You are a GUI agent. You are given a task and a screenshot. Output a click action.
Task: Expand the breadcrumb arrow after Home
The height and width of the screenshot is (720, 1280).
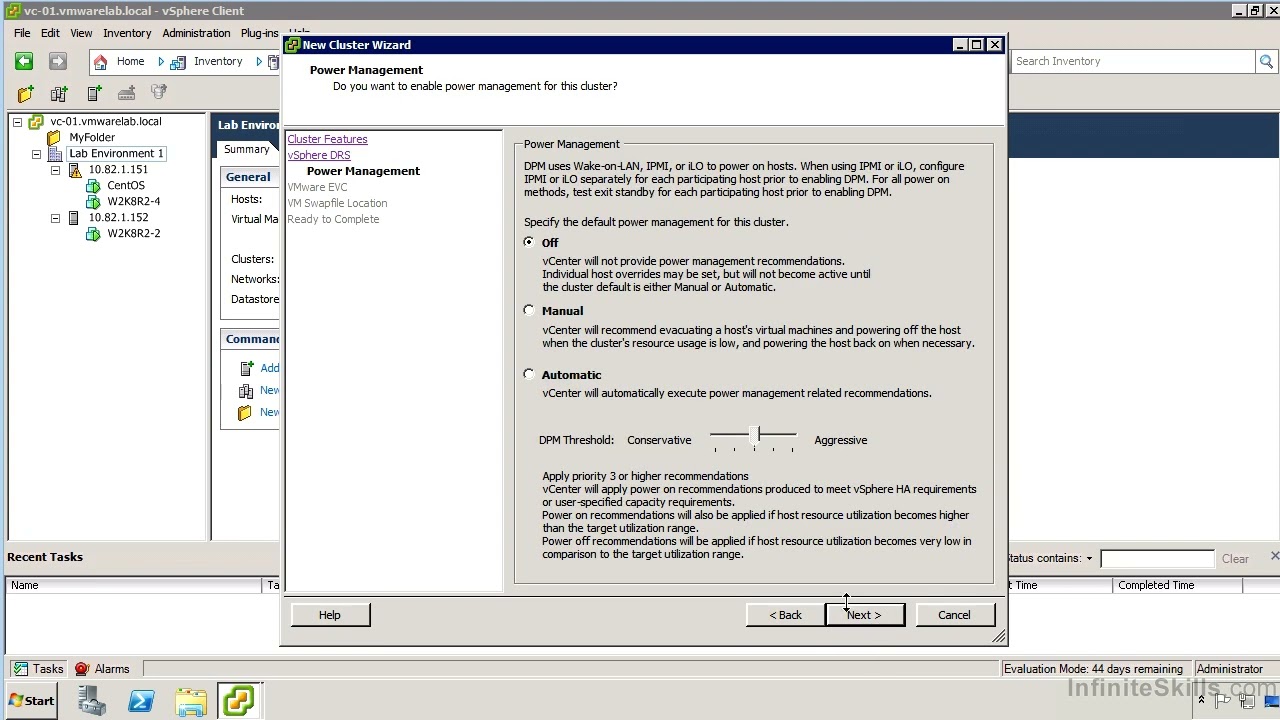tap(160, 62)
